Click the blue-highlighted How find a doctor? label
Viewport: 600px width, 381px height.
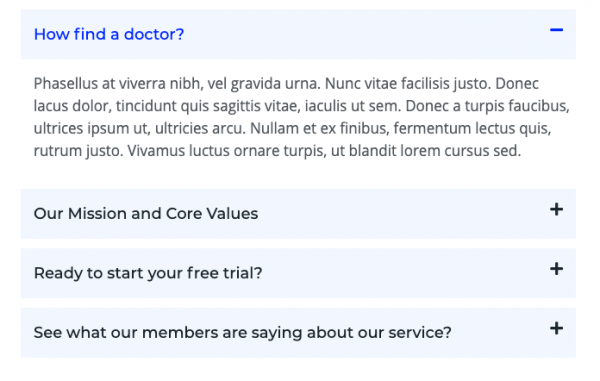[109, 34]
